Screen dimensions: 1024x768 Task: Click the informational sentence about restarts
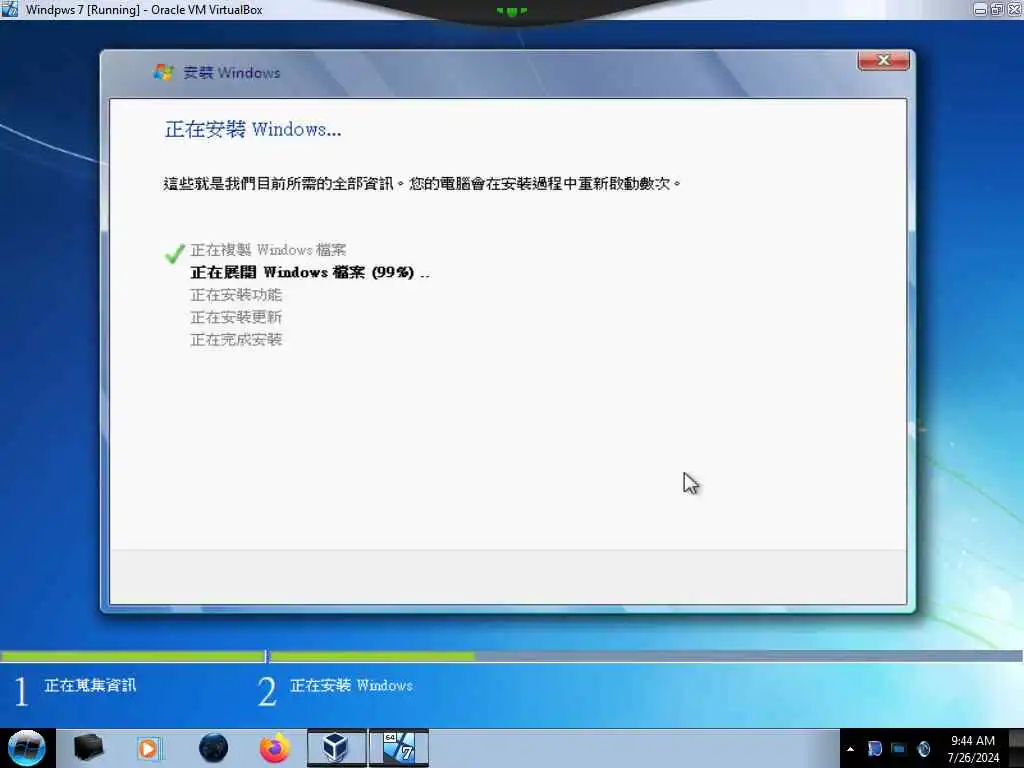click(x=422, y=184)
